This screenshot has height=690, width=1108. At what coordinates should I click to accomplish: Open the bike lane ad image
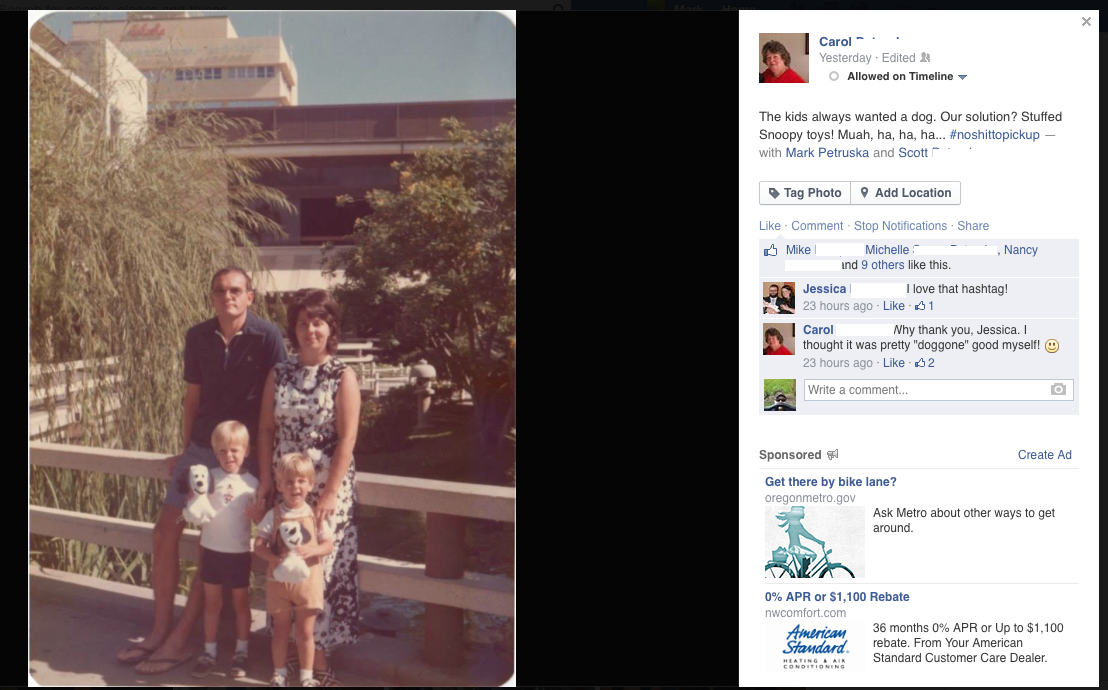pos(815,542)
